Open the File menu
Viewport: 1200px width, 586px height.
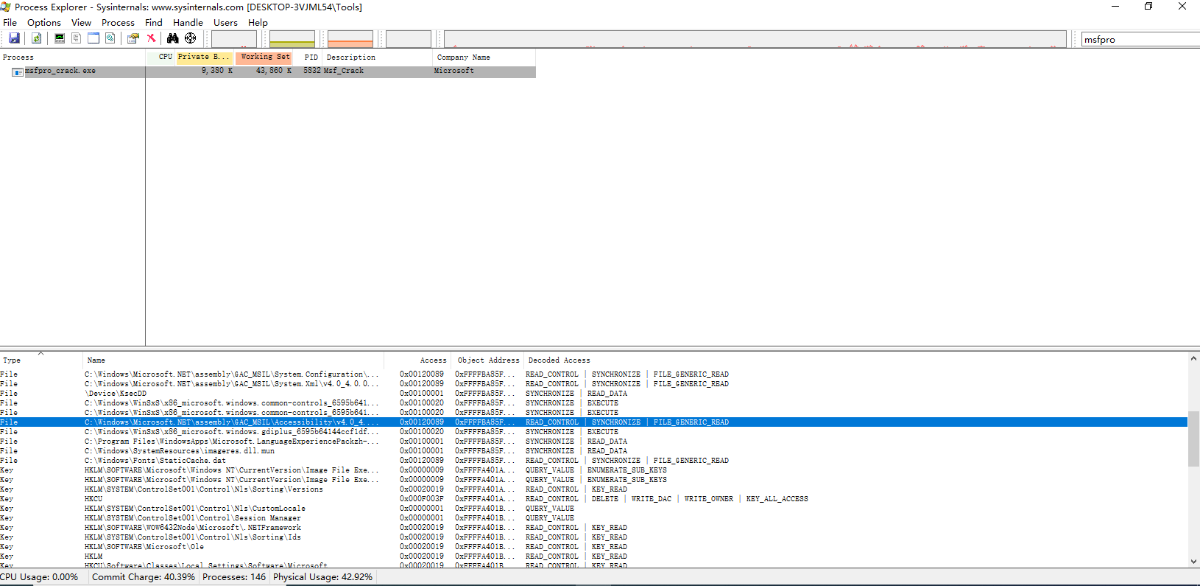(10, 22)
